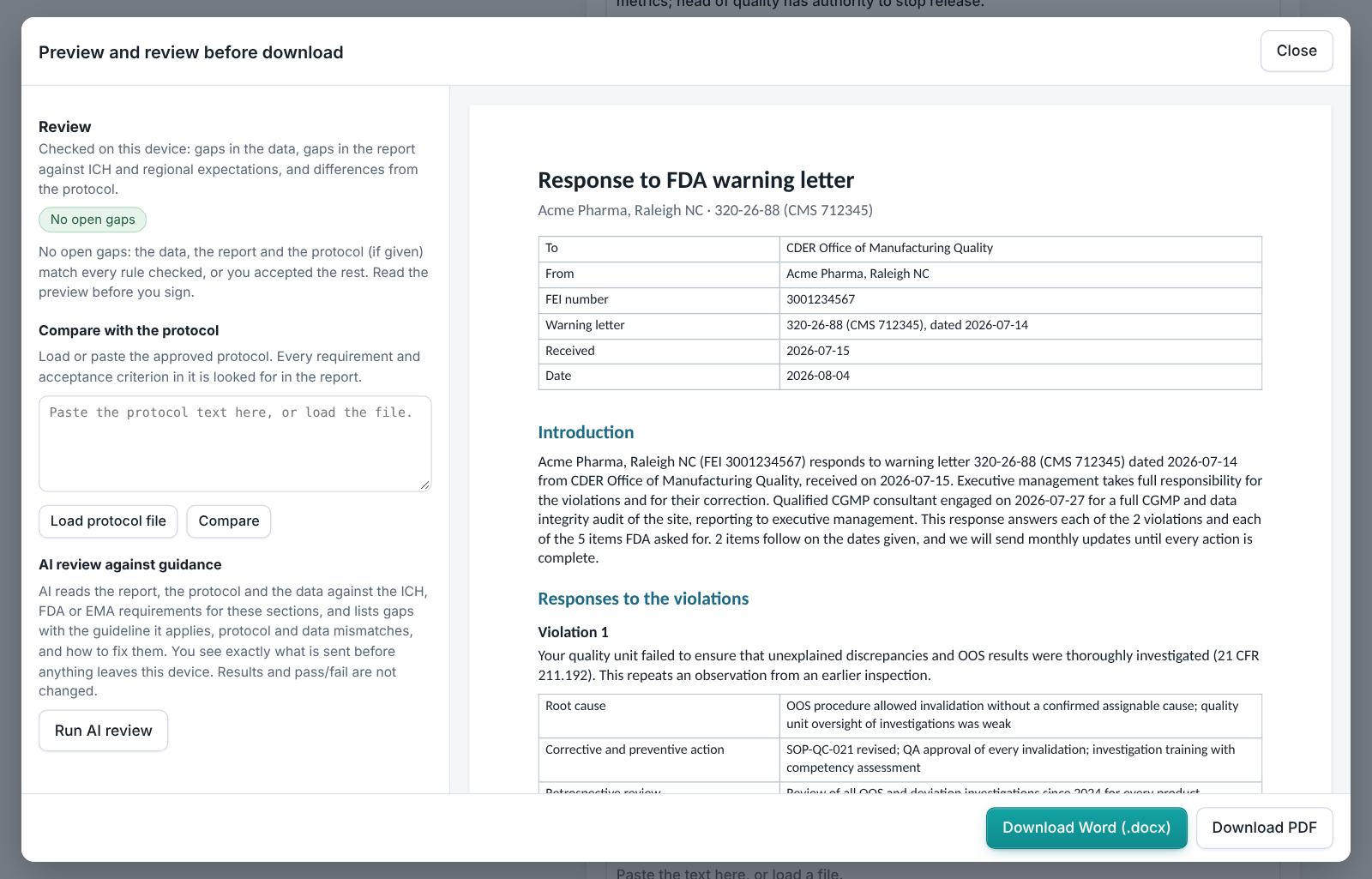Click 'Corrective and preventive action' row label
1372x879 pixels.
(635, 750)
